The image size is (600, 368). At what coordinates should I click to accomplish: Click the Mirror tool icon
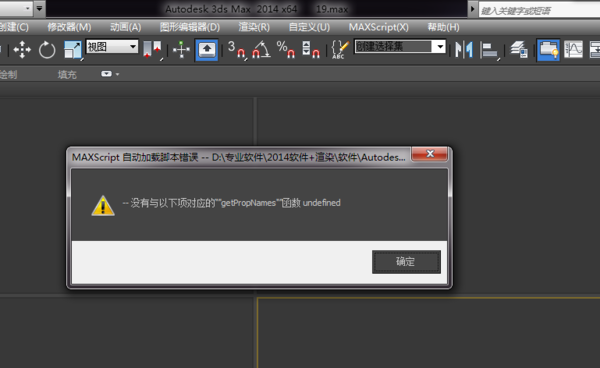[463, 50]
